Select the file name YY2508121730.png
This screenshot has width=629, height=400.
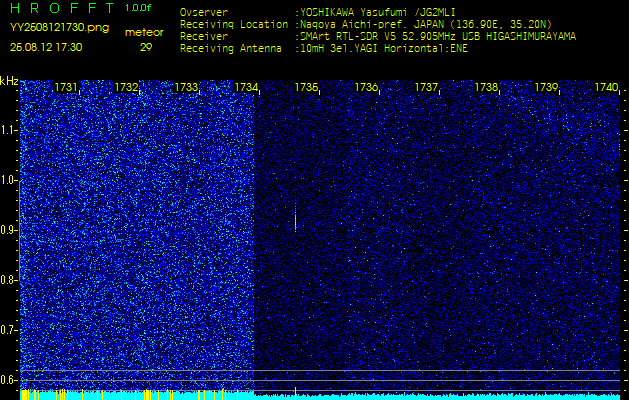click(x=59, y=27)
